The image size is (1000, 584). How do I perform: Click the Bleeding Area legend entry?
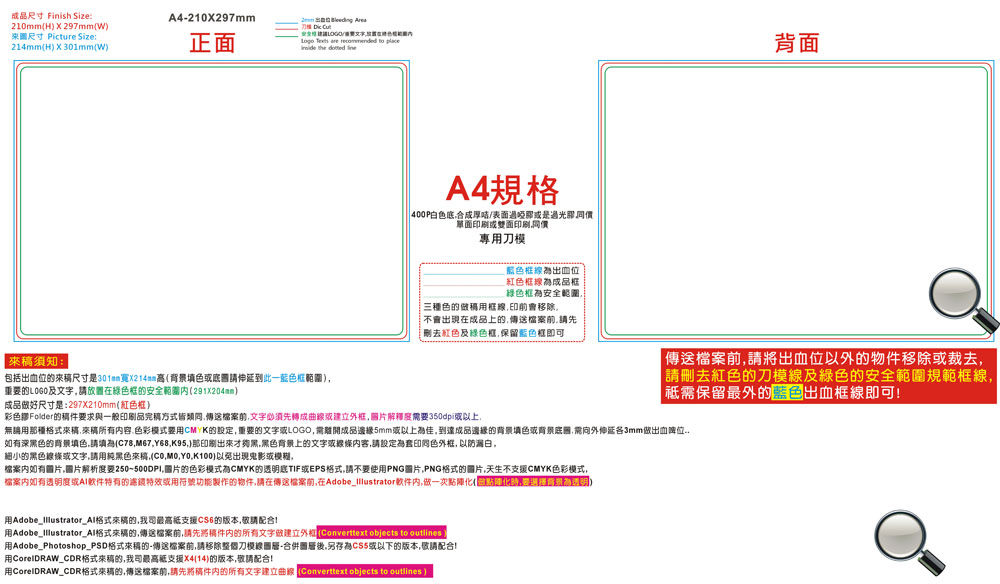point(334,20)
